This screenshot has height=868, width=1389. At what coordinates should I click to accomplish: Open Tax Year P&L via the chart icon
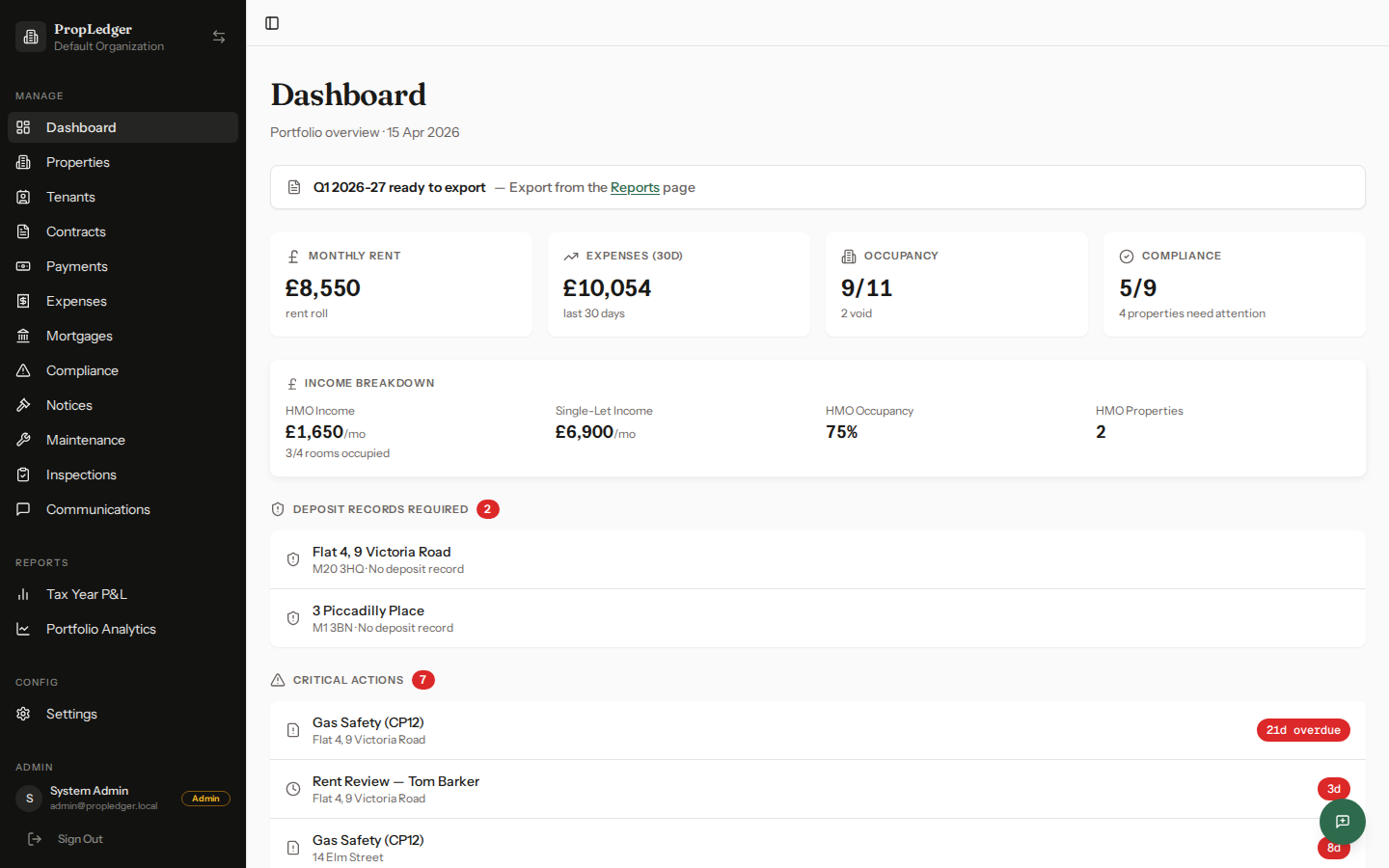(23, 593)
